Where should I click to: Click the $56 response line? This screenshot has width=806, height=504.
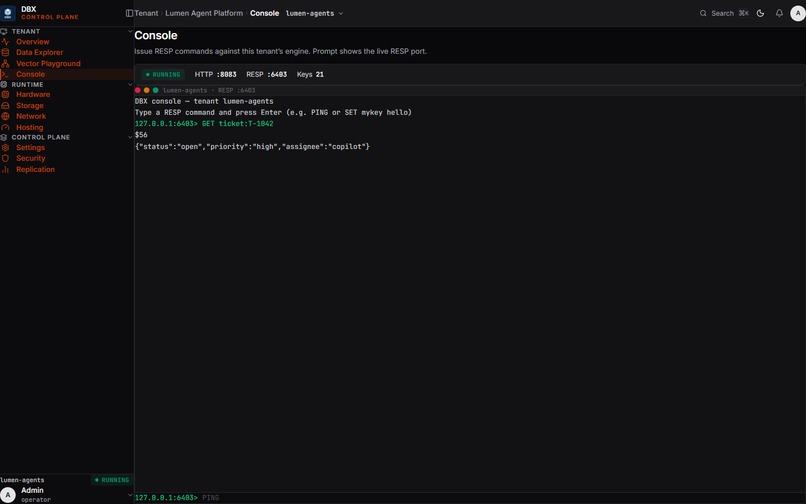tap(141, 135)
